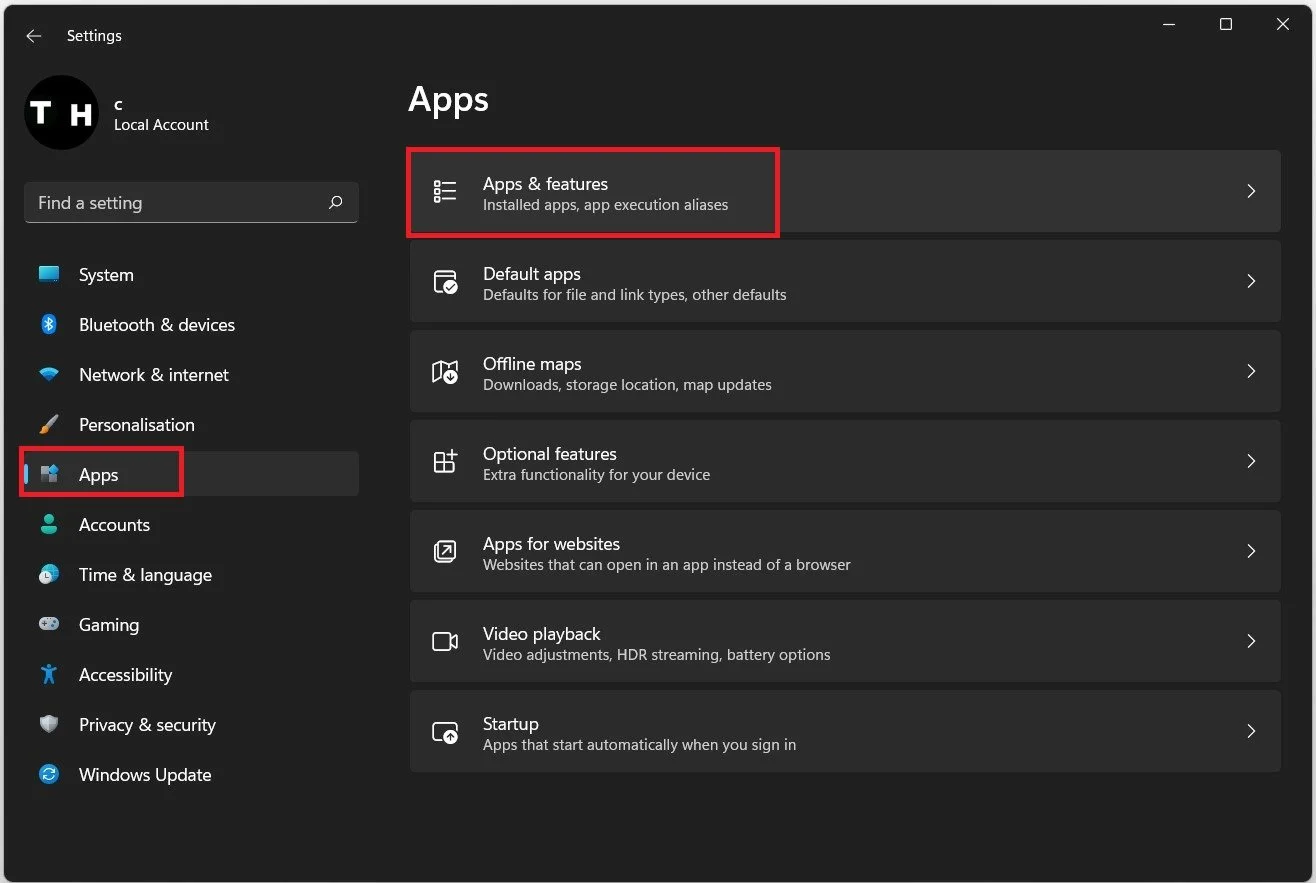Click the Settings window title text

coord(94,36)
